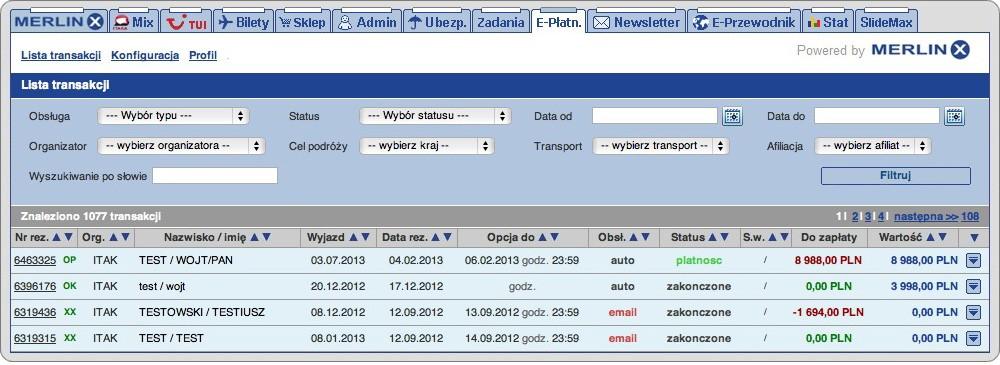Viewport: 1000px width, 365px height.
Task: Open action menu for reservation 6319315
Action: pyautogui.click(x=973, y=338)
